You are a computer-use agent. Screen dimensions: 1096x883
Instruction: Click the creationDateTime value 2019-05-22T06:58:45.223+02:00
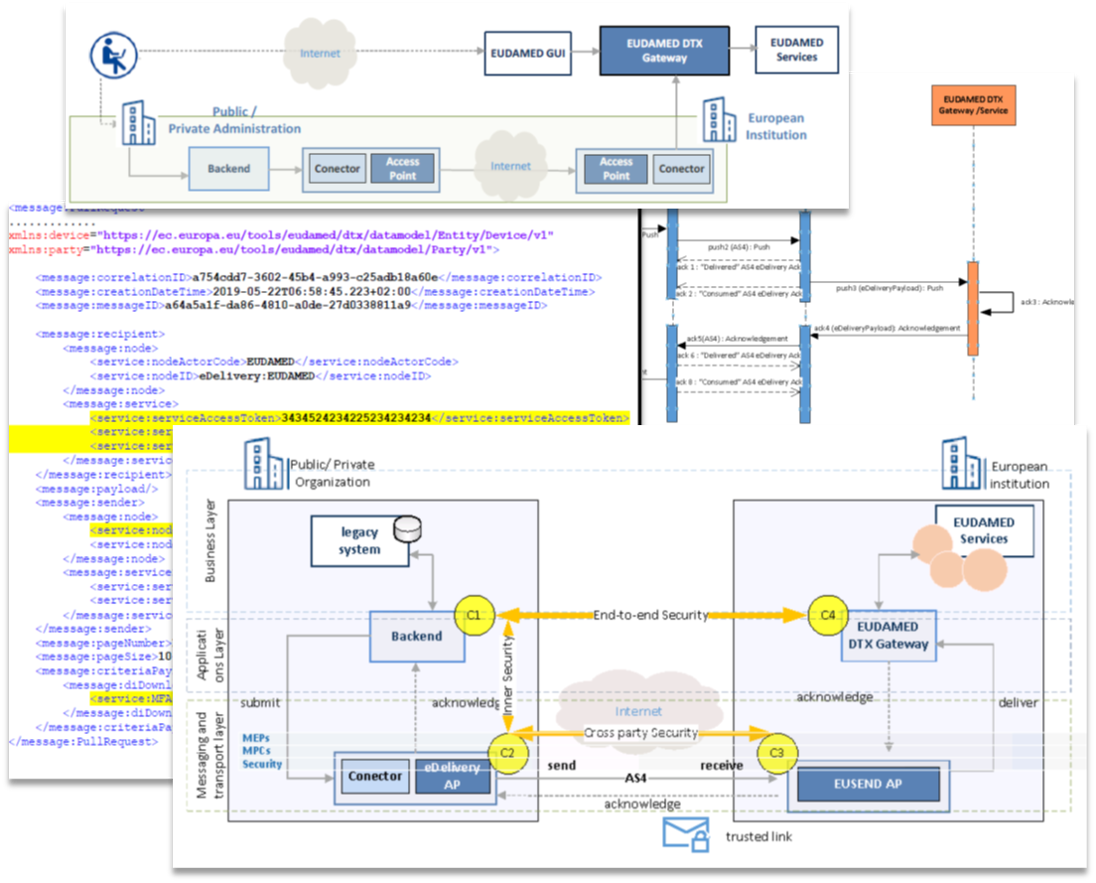click(x=312, y=292)
